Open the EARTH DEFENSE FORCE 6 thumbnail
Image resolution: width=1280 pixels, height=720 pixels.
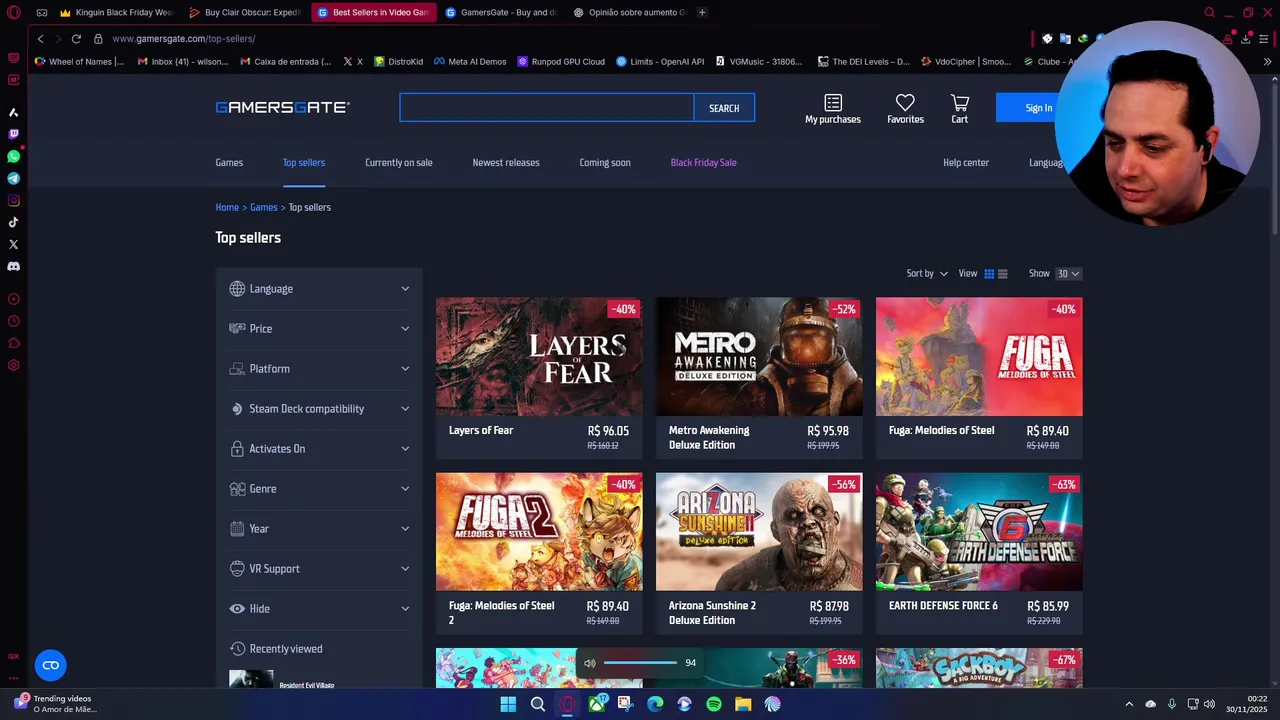[979, 532]
